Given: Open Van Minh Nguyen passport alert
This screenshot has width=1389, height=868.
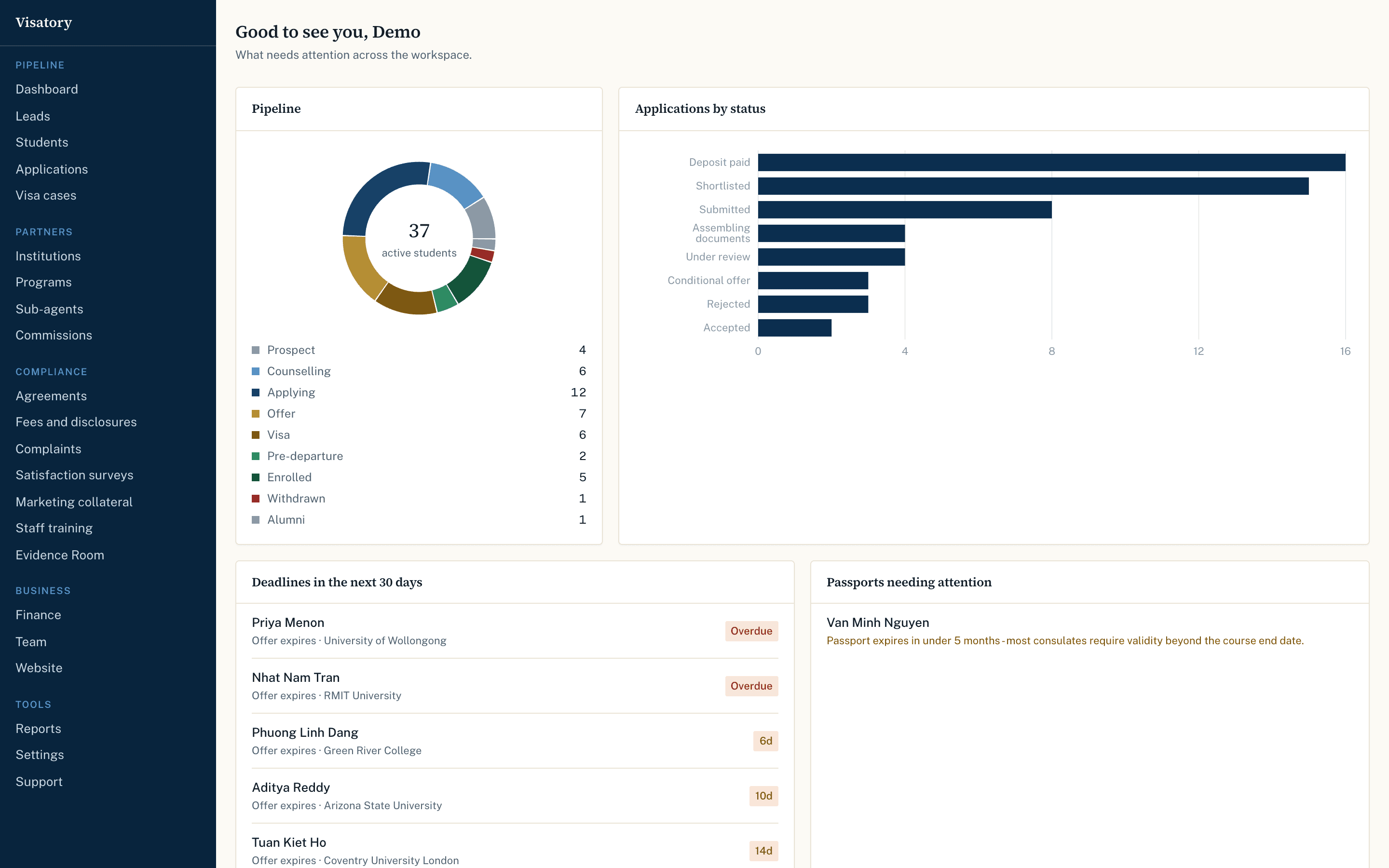Looking at the screenshot, I should 1089,631.
